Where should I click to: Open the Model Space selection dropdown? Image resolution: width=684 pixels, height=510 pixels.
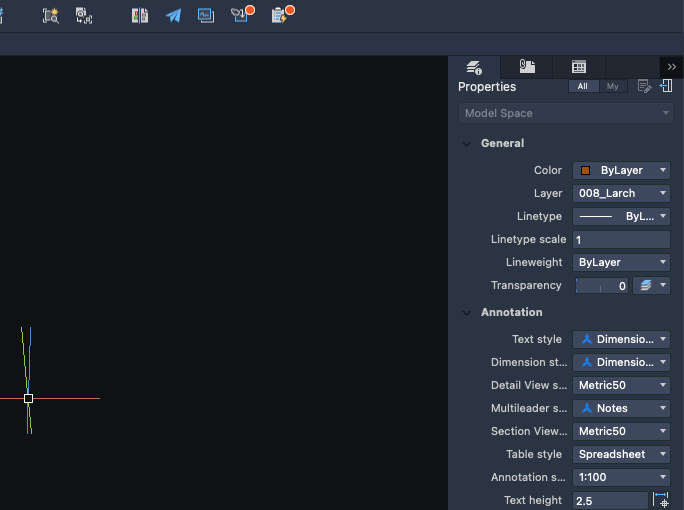(565, 113)
